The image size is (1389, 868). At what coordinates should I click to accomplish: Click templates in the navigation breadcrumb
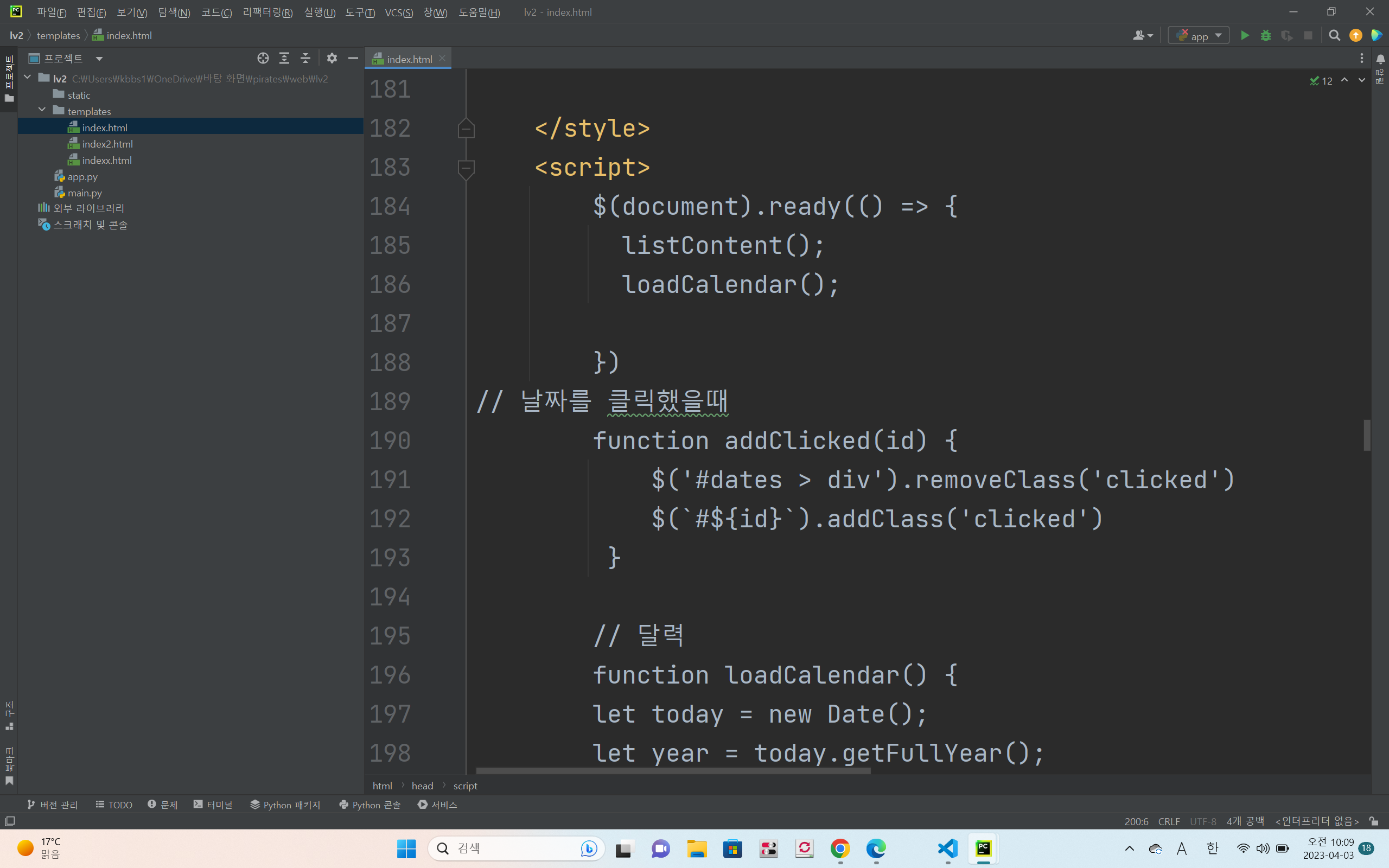point(58,36)
